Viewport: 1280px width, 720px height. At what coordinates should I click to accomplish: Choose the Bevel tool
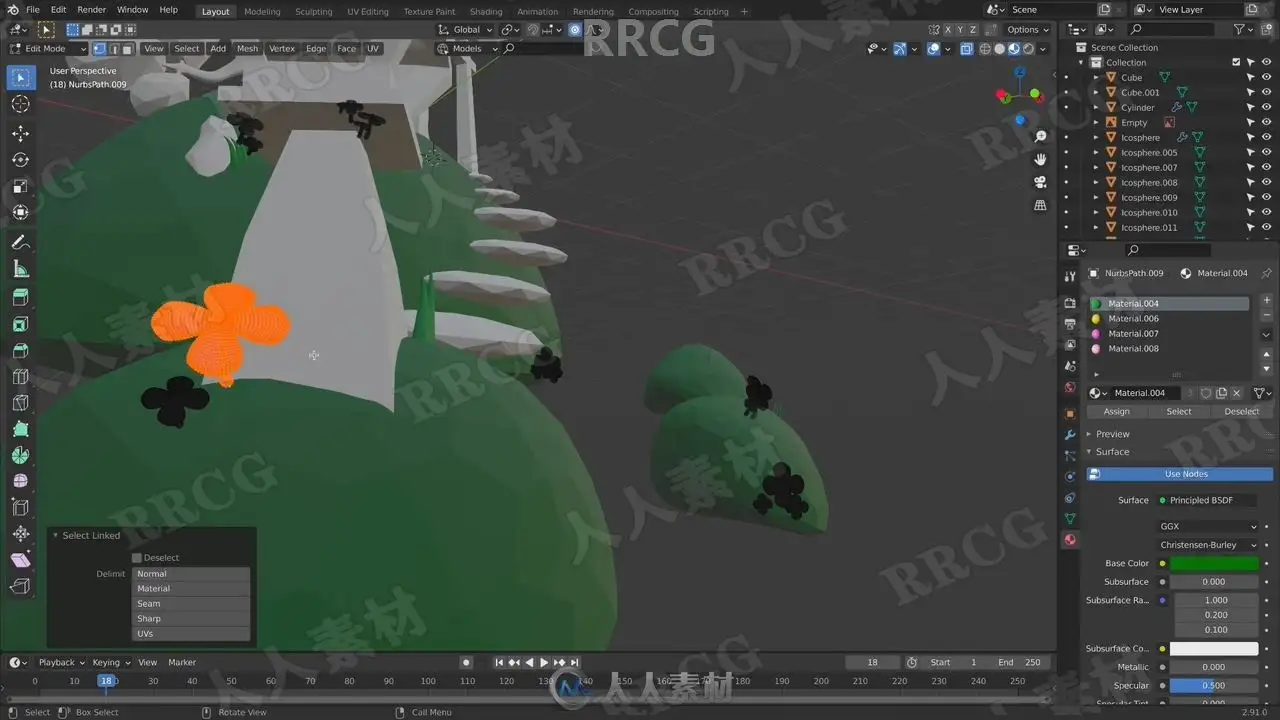coord(21,351)
